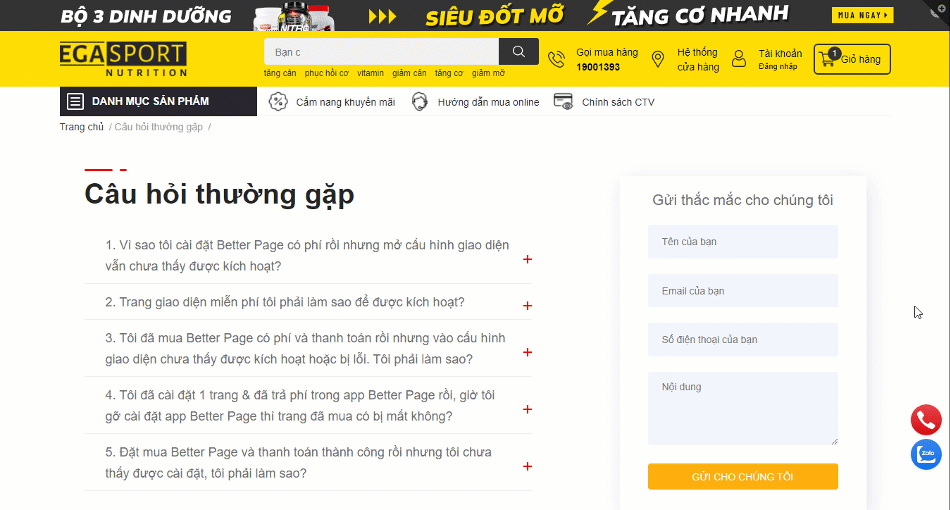Image resolution: width=950 pixels, height=510 pixels.
Task: Click the search magnifier icon
Action: [x=518, y=52]
